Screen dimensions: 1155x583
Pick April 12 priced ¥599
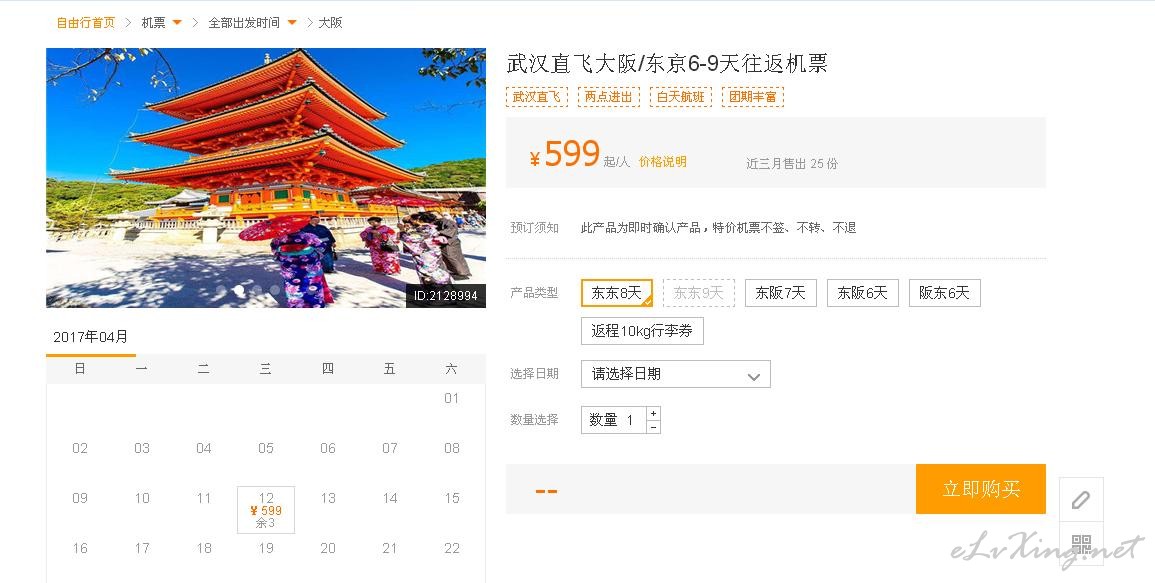point(266,510)
